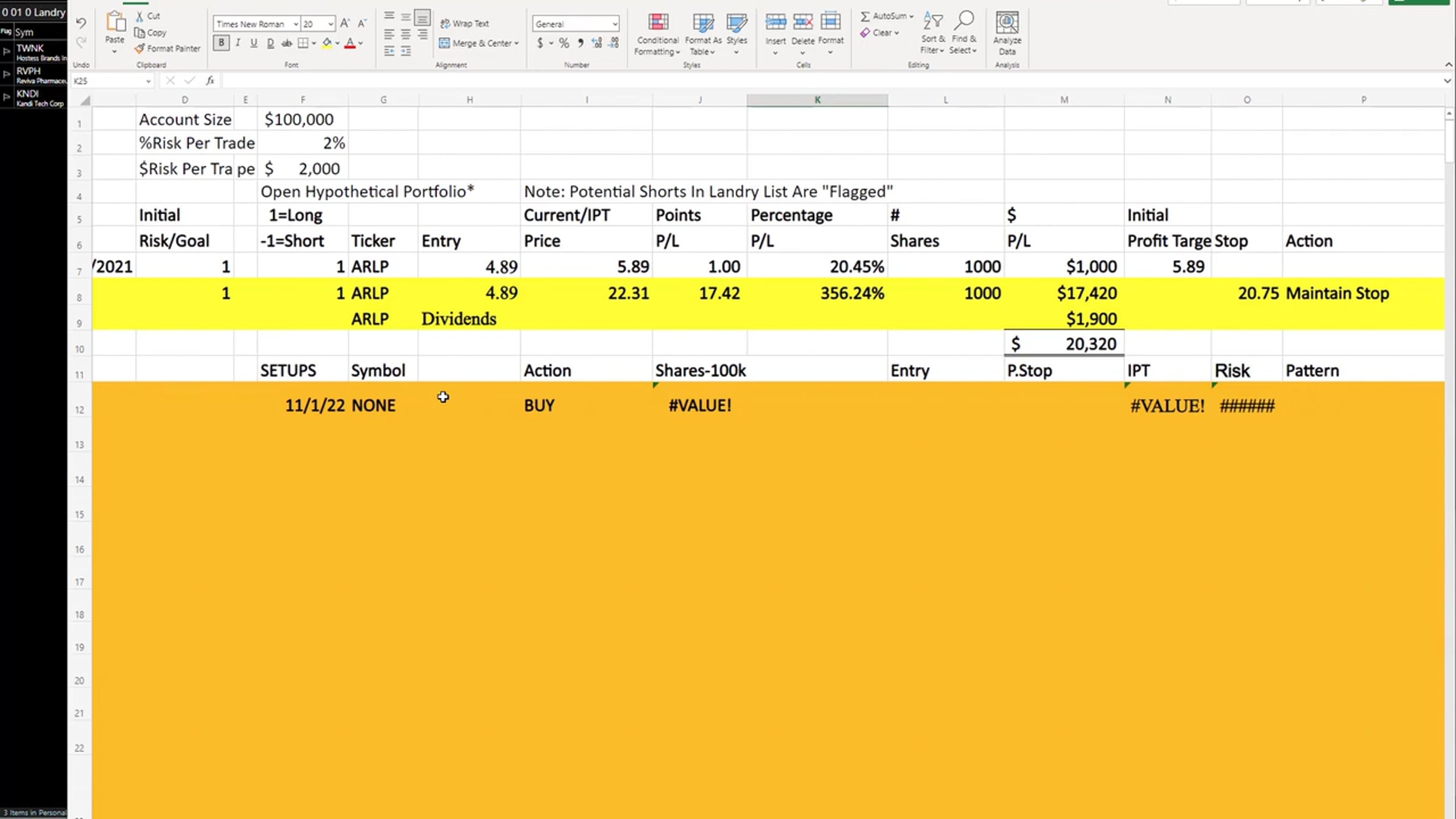Screen dimensions: 1456x819
Task: Cancel the formula bar entry
Action: pyautogui.click(x=170, y=81)
